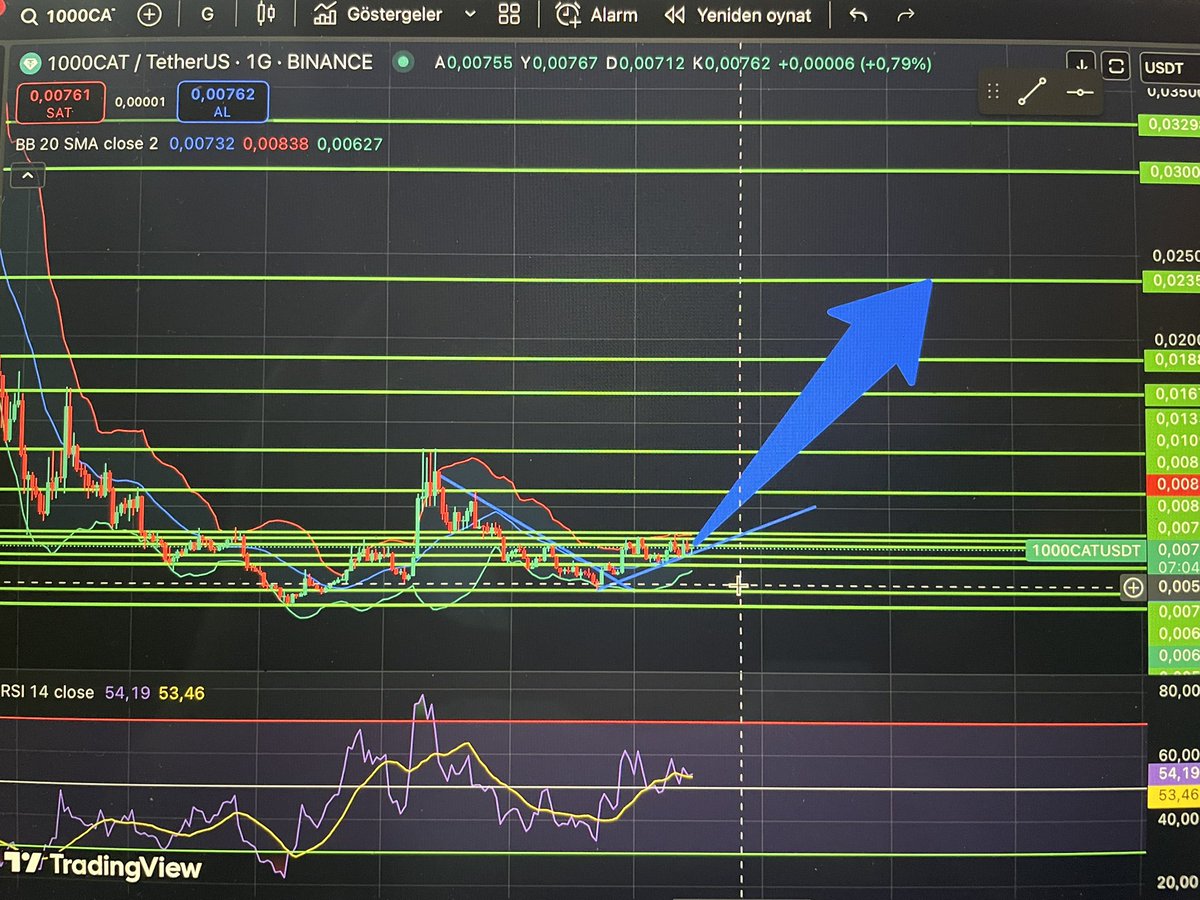Click the green market status dot
This screenshot has width=1200, height=900.
[x=402, y=62]
